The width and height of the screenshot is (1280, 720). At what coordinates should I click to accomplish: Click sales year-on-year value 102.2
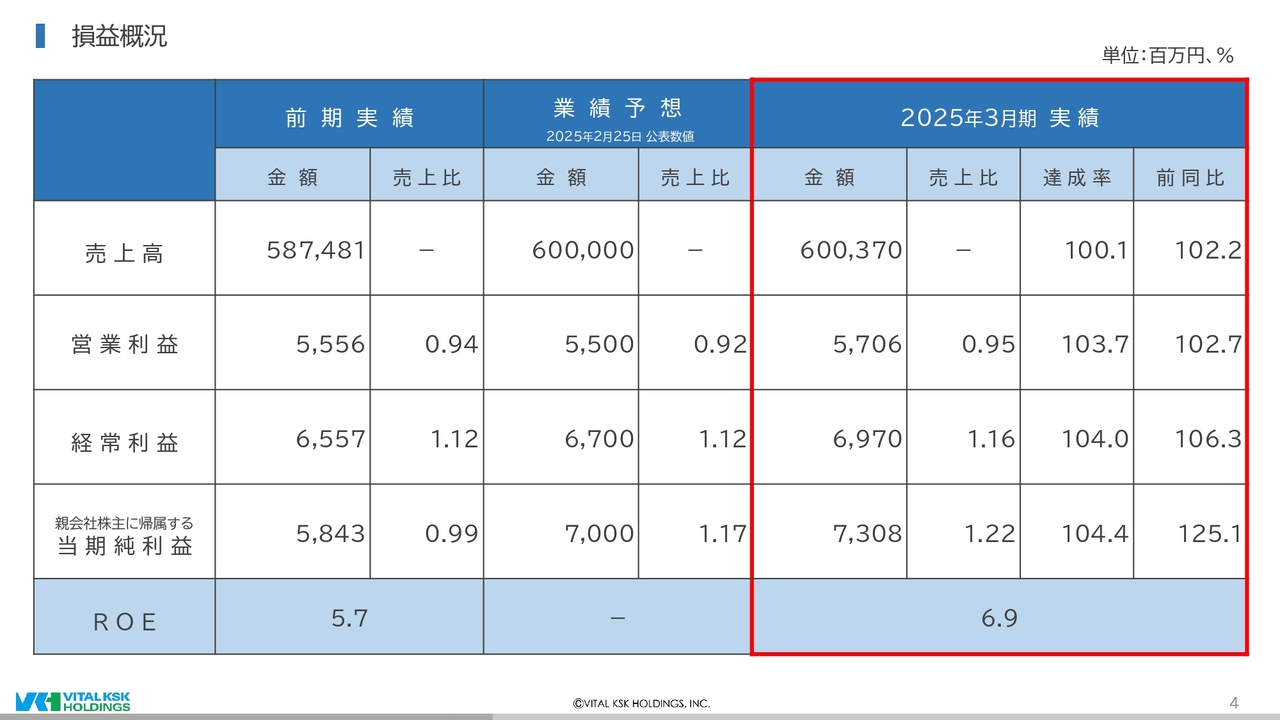[x=1209, y=250]
